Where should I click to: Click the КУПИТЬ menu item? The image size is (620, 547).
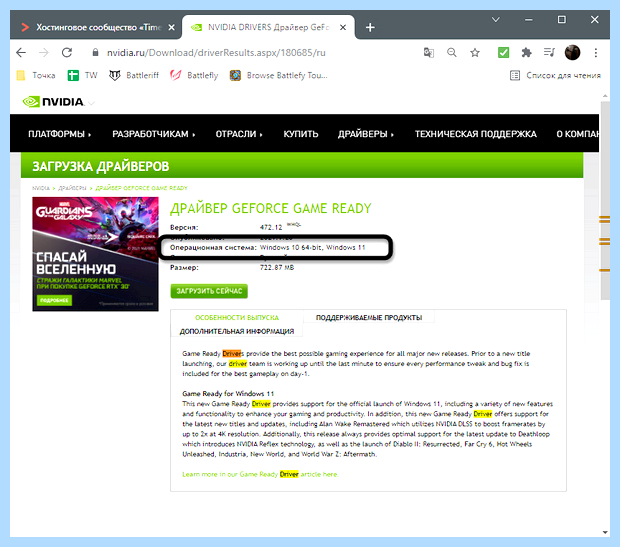301,134
